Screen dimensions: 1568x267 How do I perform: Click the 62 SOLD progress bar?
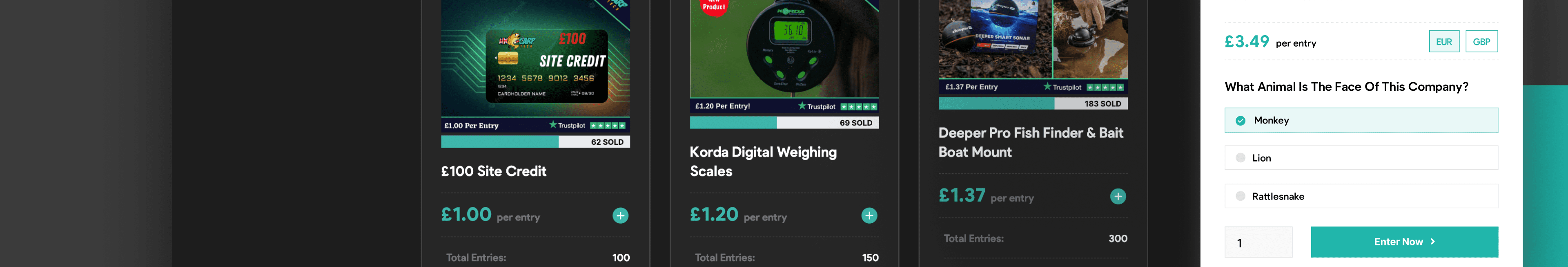click(536, 142)
